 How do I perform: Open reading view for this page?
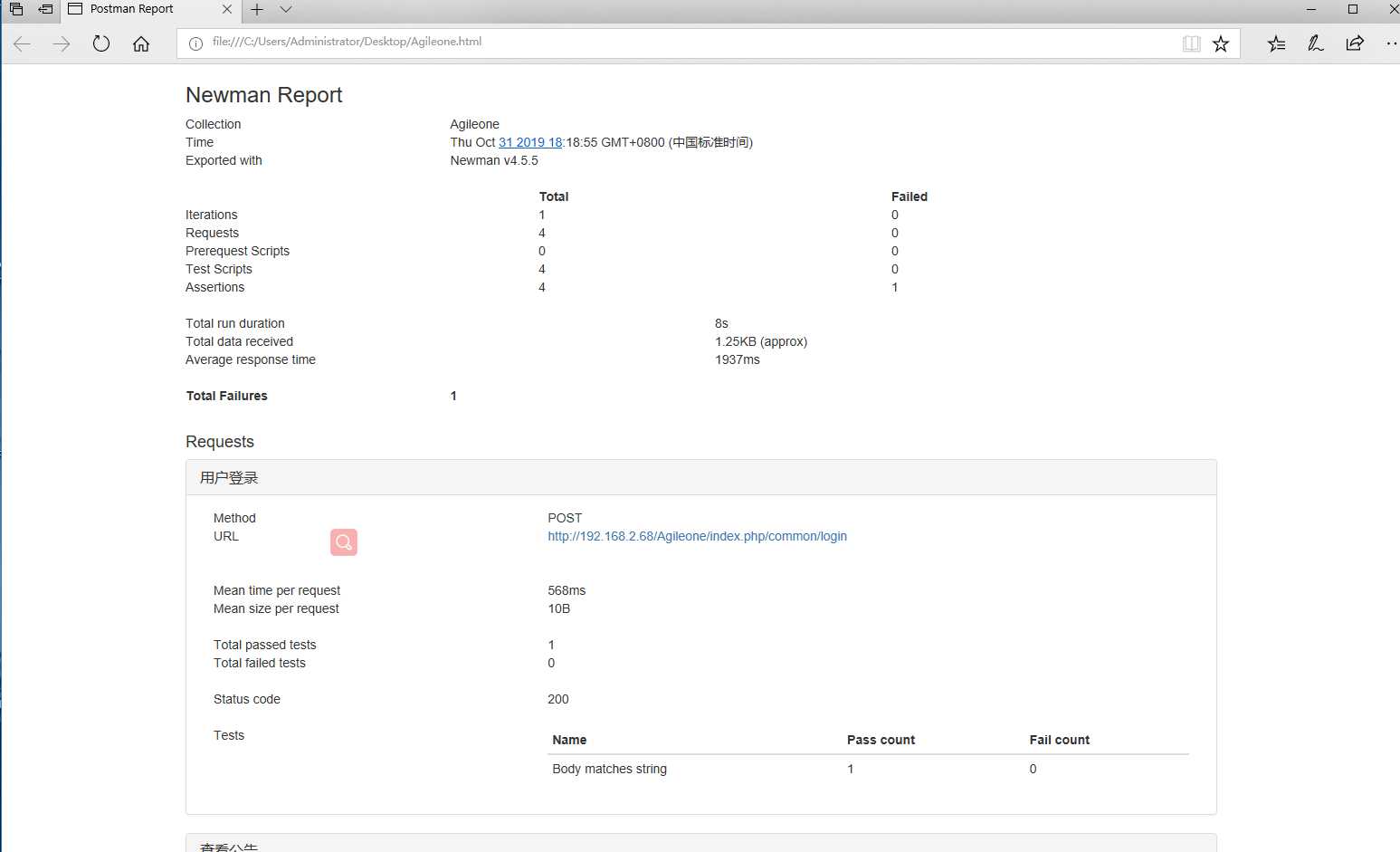coord(1192,43)
